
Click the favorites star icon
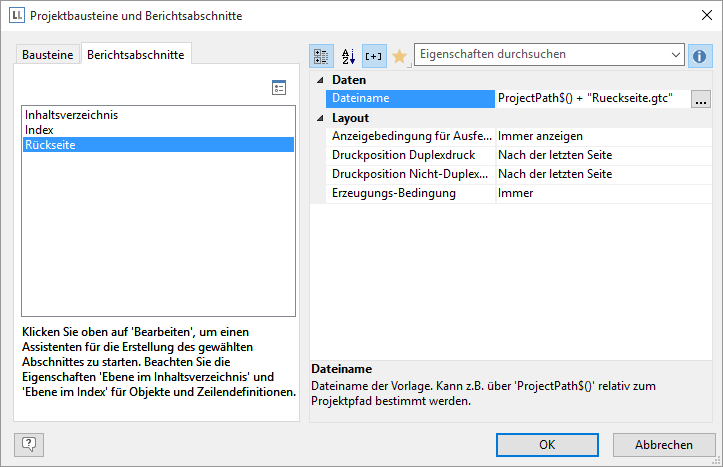pyautogui.click(x=399, y=56)
